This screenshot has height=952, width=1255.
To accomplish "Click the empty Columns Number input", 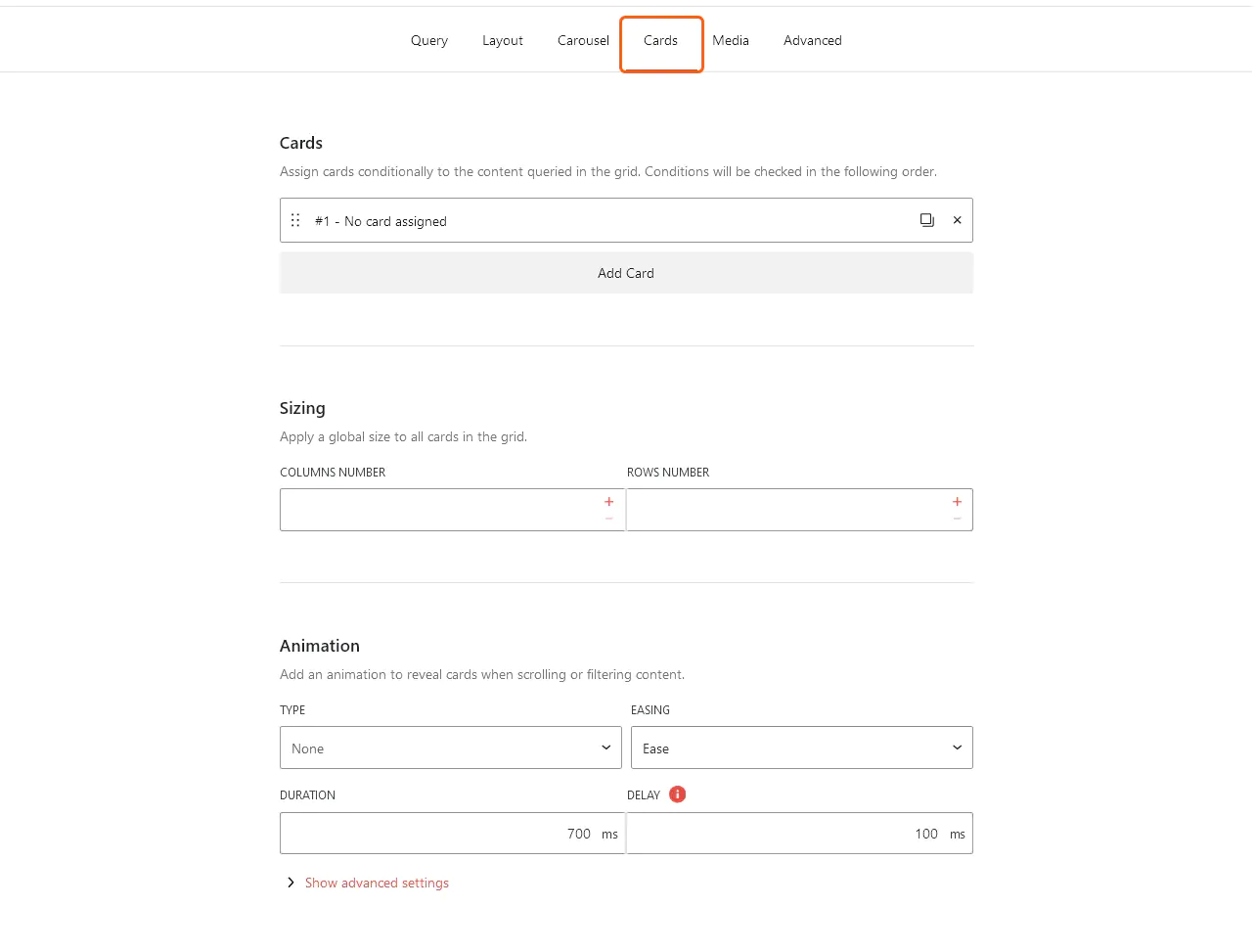I will tap(440, 509).
